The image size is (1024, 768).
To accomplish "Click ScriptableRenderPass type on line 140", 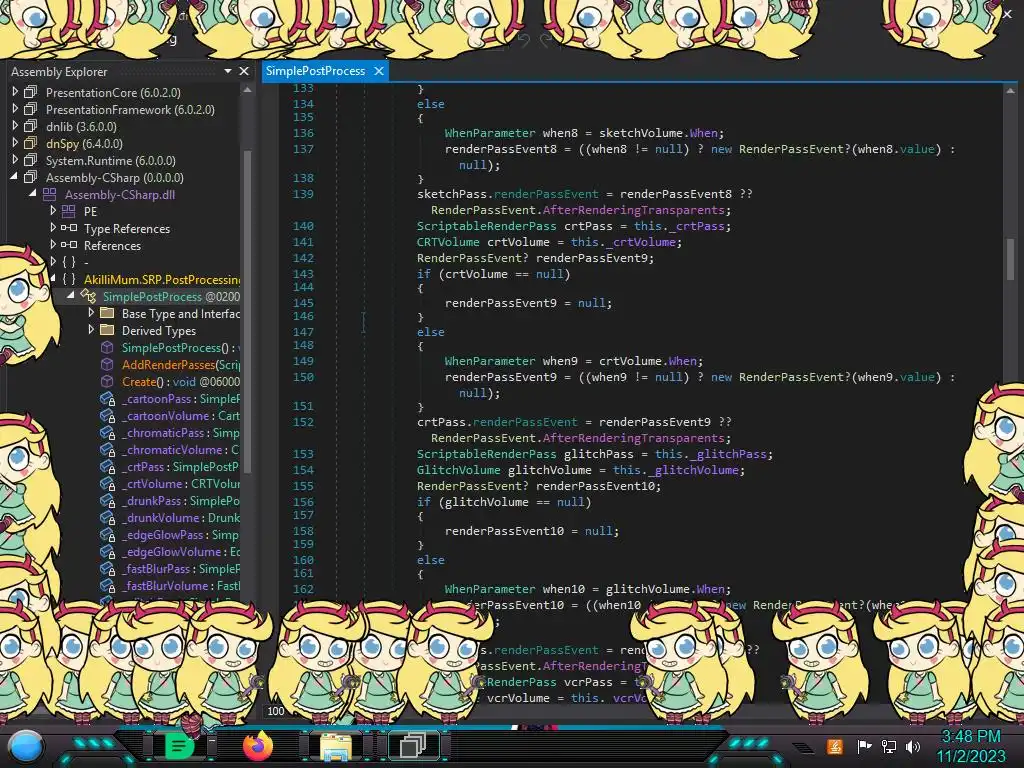I will click(x=487, y=226).
